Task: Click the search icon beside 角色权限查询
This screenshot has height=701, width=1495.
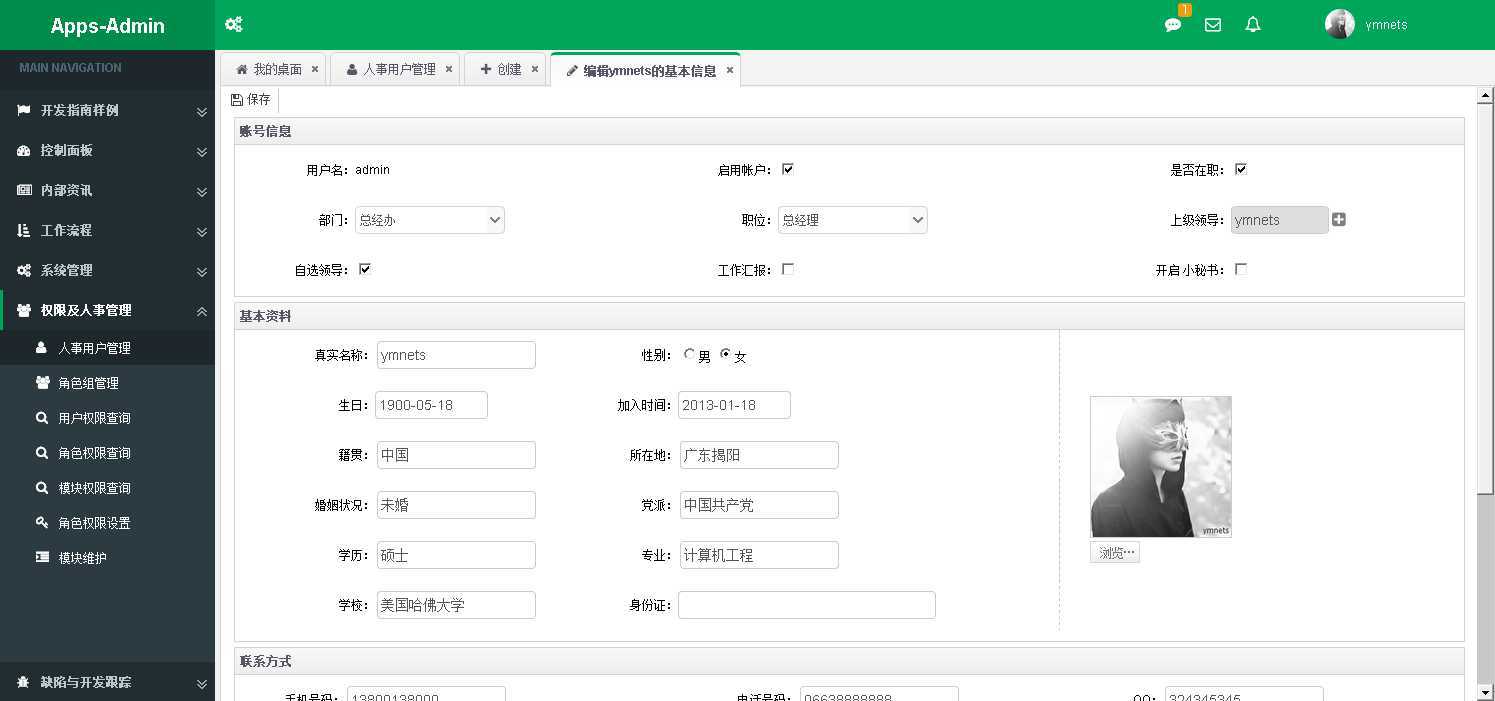Action: pos(42,453)
